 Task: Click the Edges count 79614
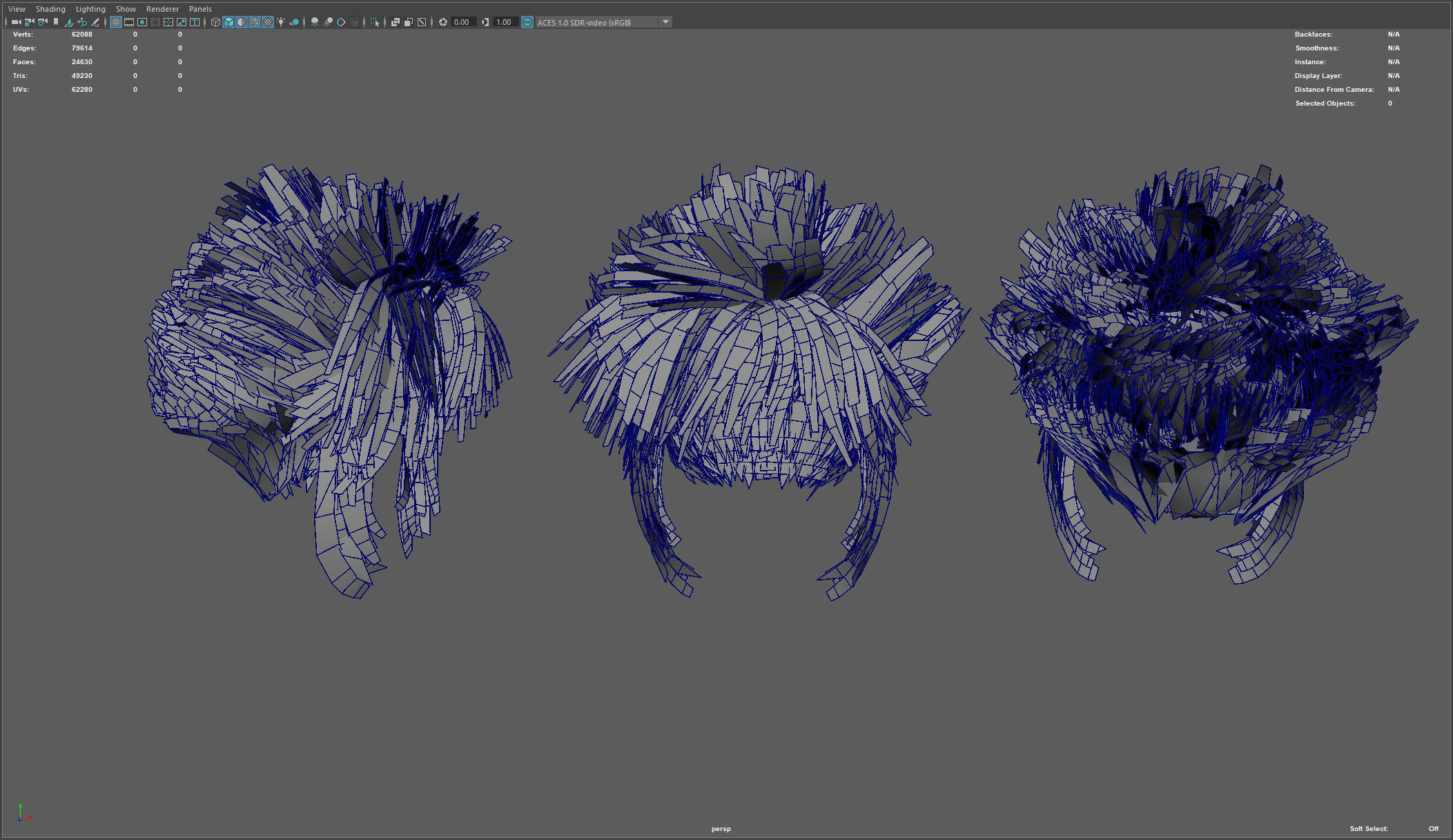[x=81, y=48]
